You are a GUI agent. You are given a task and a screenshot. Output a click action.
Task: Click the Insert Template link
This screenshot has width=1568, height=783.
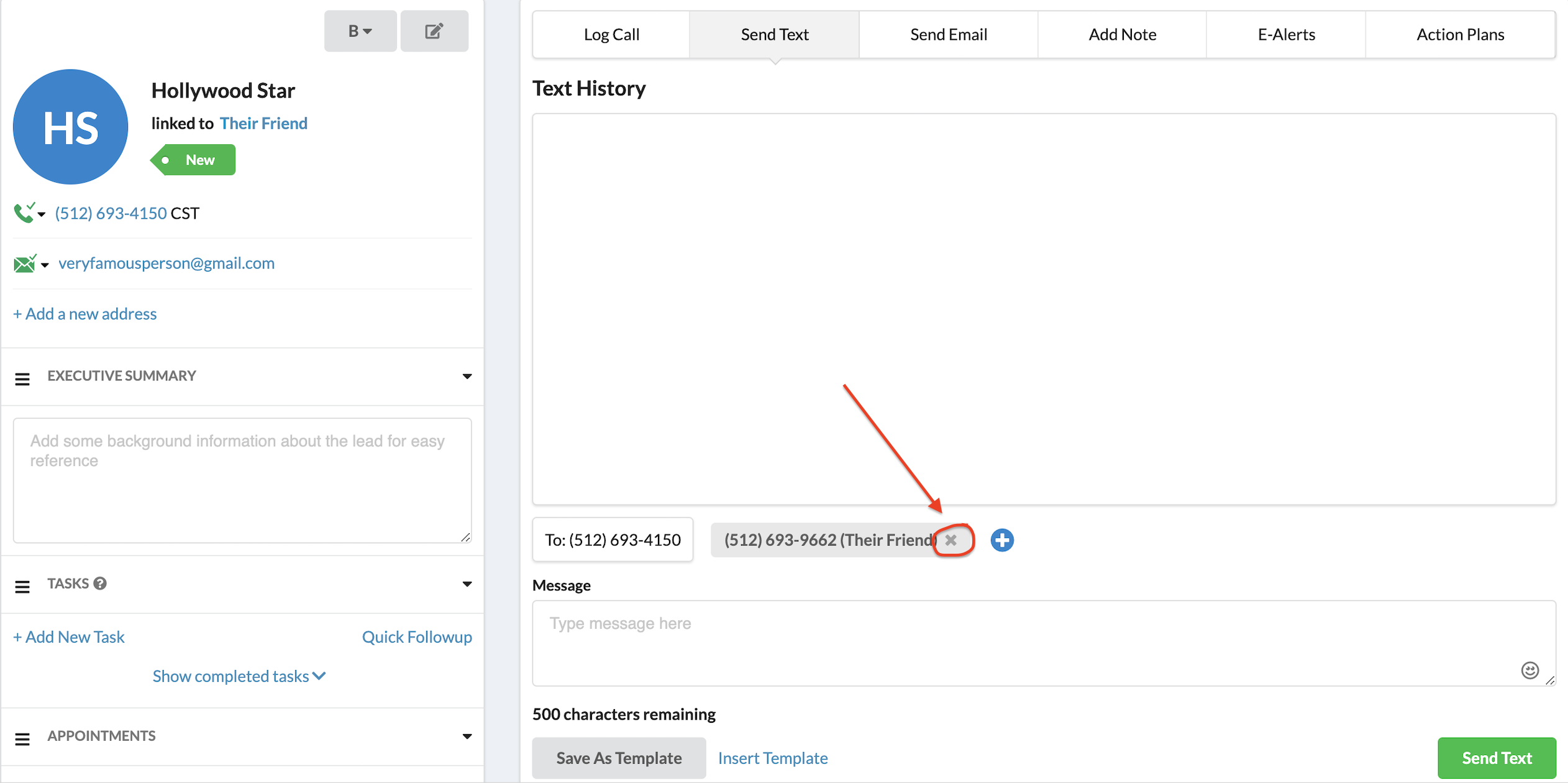[772, 758]
